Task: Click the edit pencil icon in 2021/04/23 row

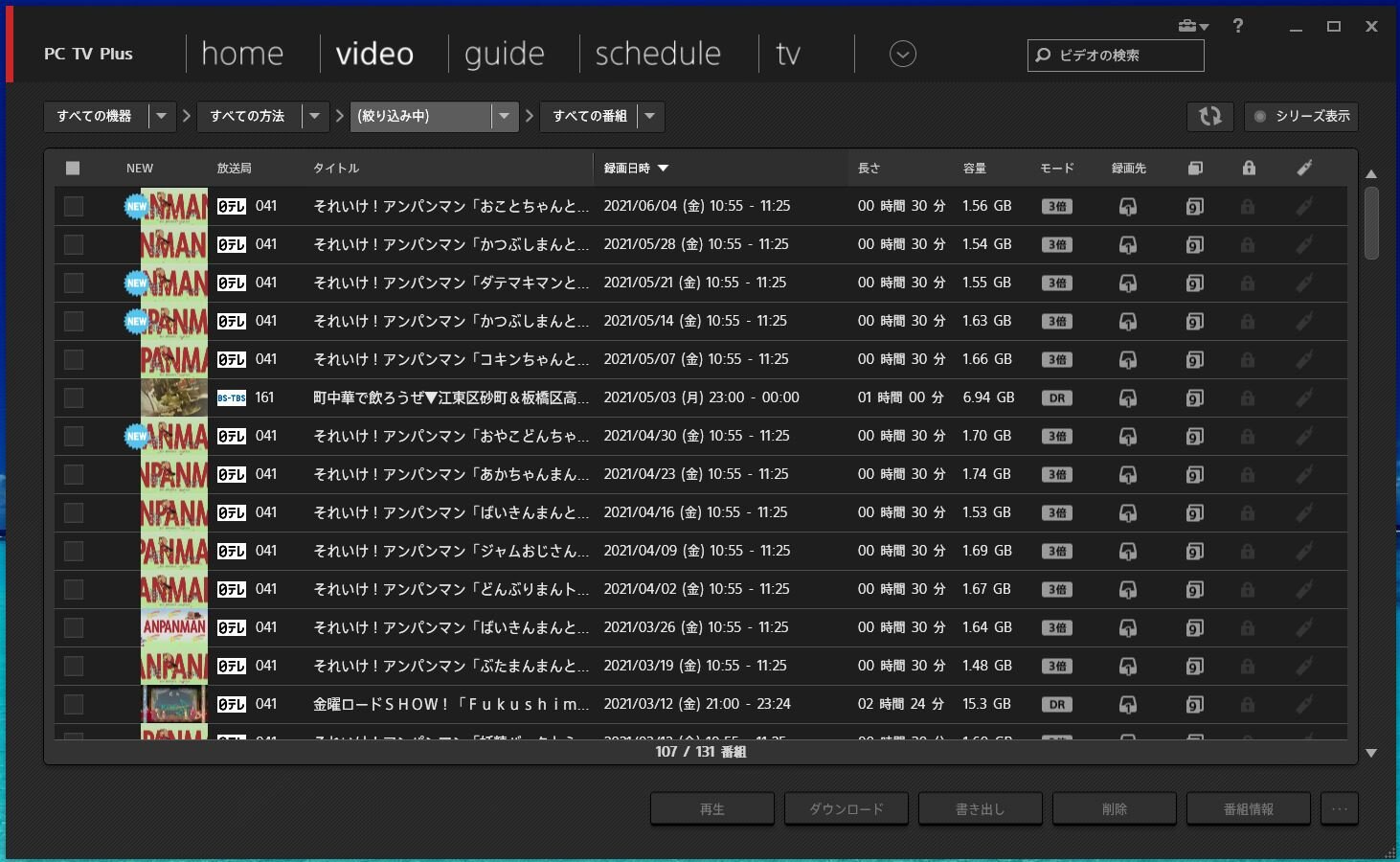Action: pos(1304,474)
